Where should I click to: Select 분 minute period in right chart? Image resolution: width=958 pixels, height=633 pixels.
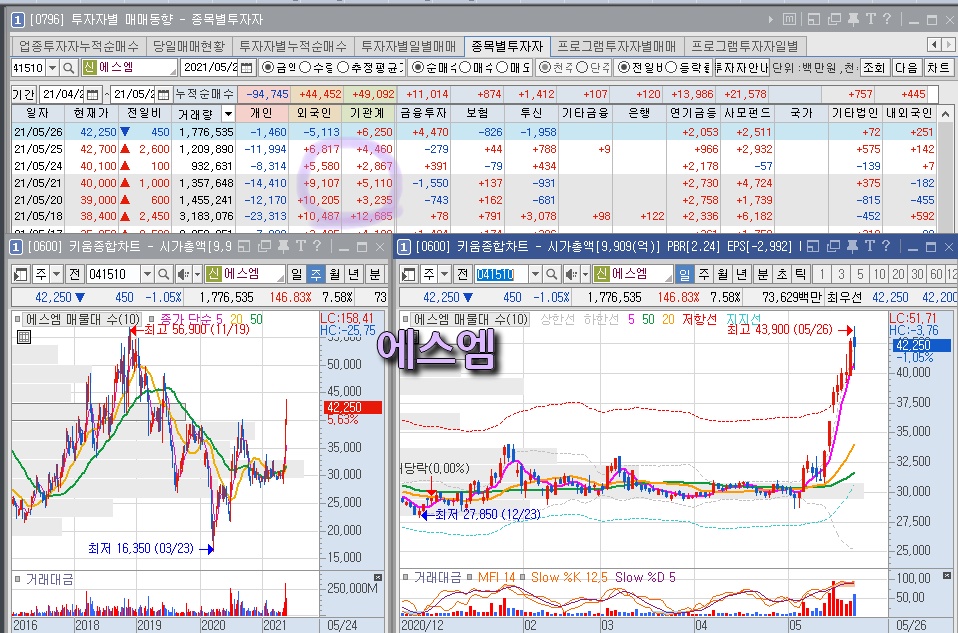pos(762,274)
